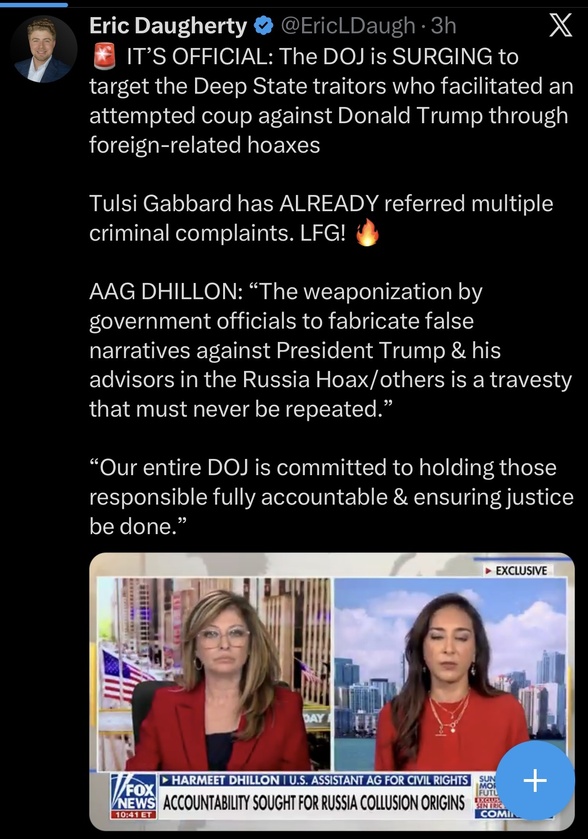Open Eric Daugherty's profile picture

click(x=44, y=49)
